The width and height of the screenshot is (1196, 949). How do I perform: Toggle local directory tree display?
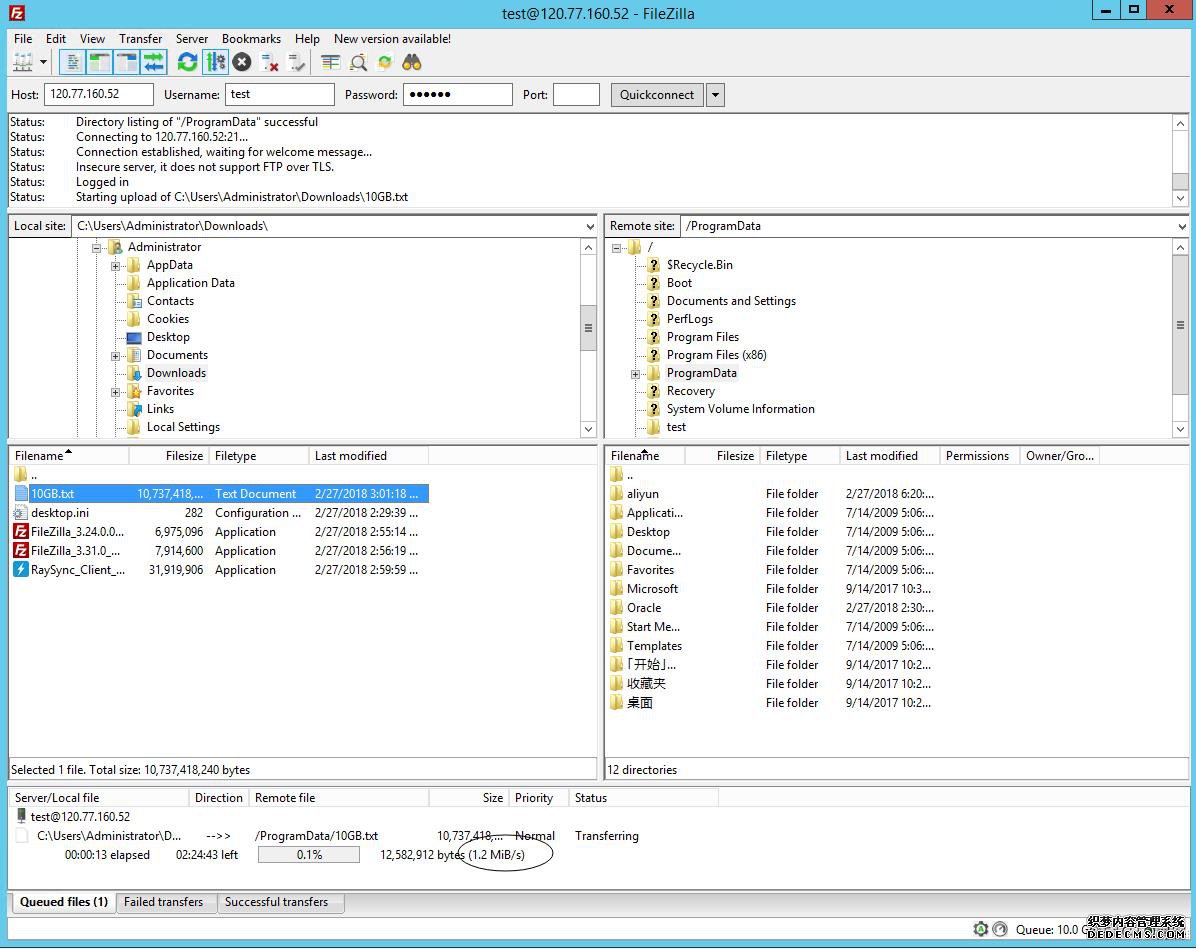point(99,63)
